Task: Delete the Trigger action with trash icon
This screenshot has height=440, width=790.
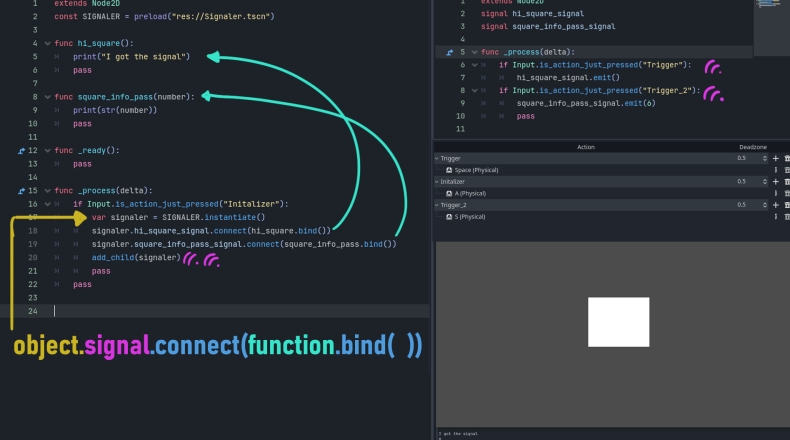Action: [x=787, y=158]
